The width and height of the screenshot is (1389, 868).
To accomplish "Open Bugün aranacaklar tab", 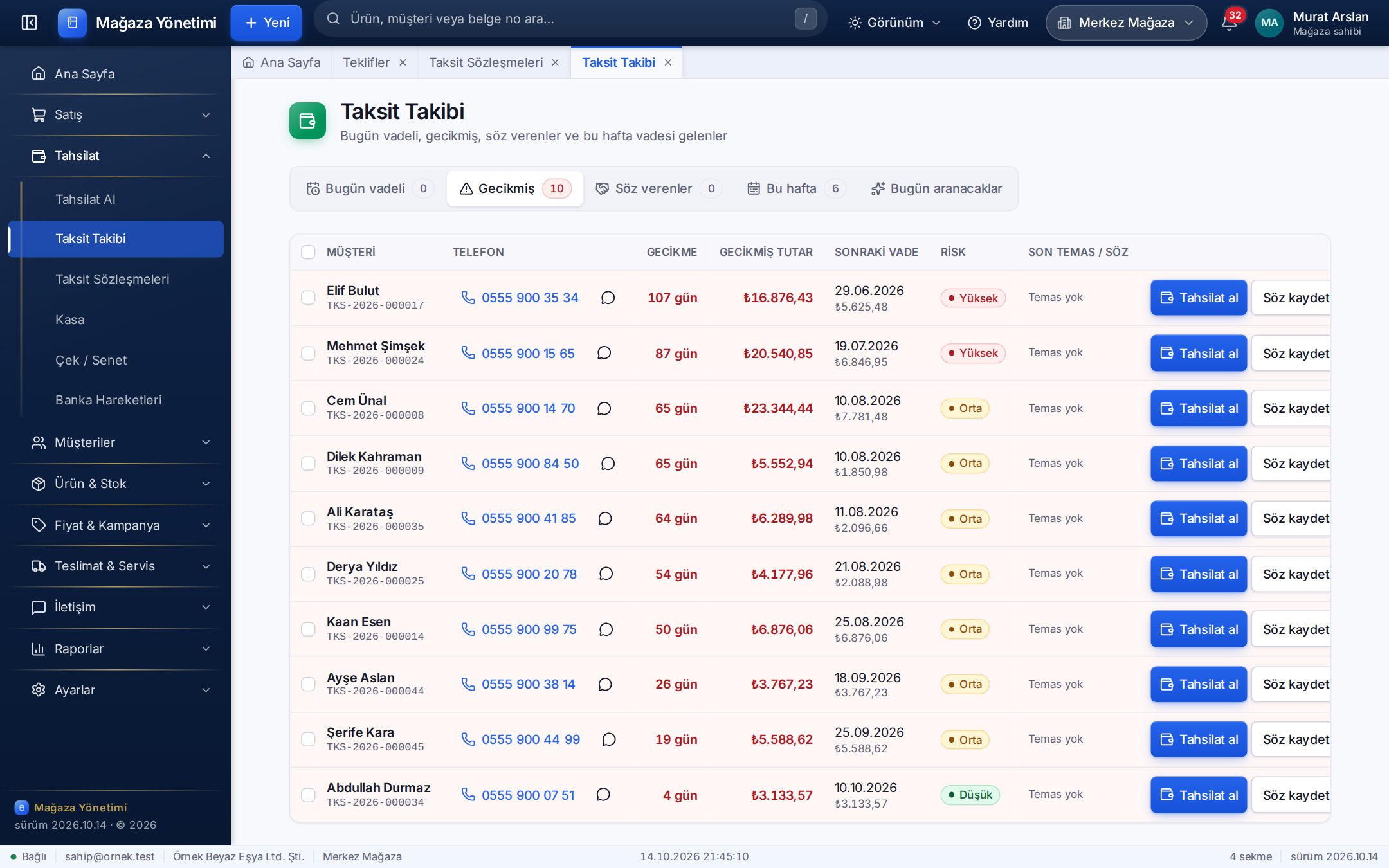I will 936,188.
